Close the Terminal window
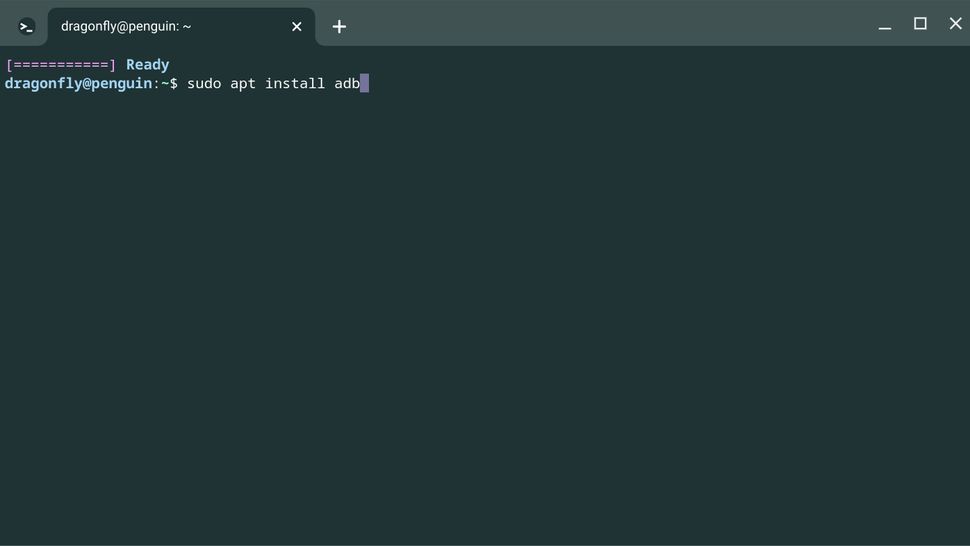This screenshot has height=546, width=970. click(955, 24)
